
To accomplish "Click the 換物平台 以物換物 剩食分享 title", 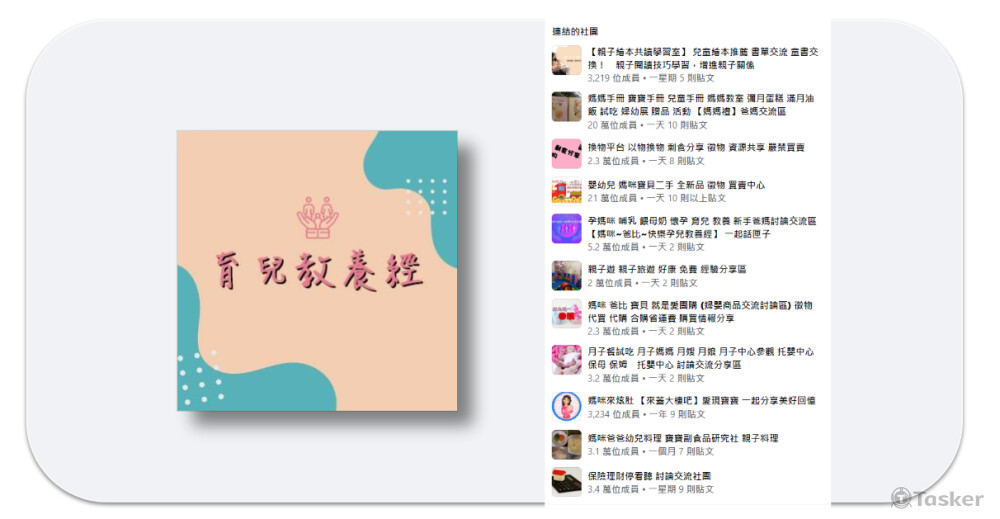I will point(696,147).
